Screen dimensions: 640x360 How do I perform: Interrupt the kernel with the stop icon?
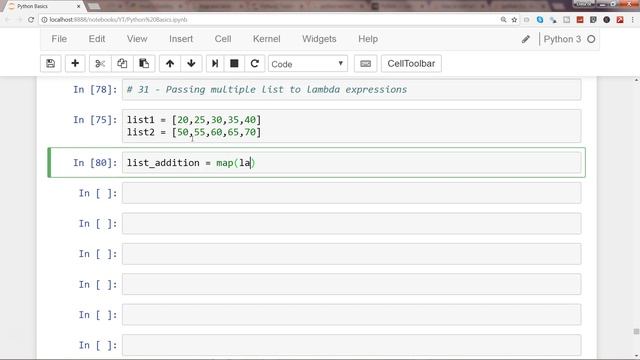coord(234,64)
